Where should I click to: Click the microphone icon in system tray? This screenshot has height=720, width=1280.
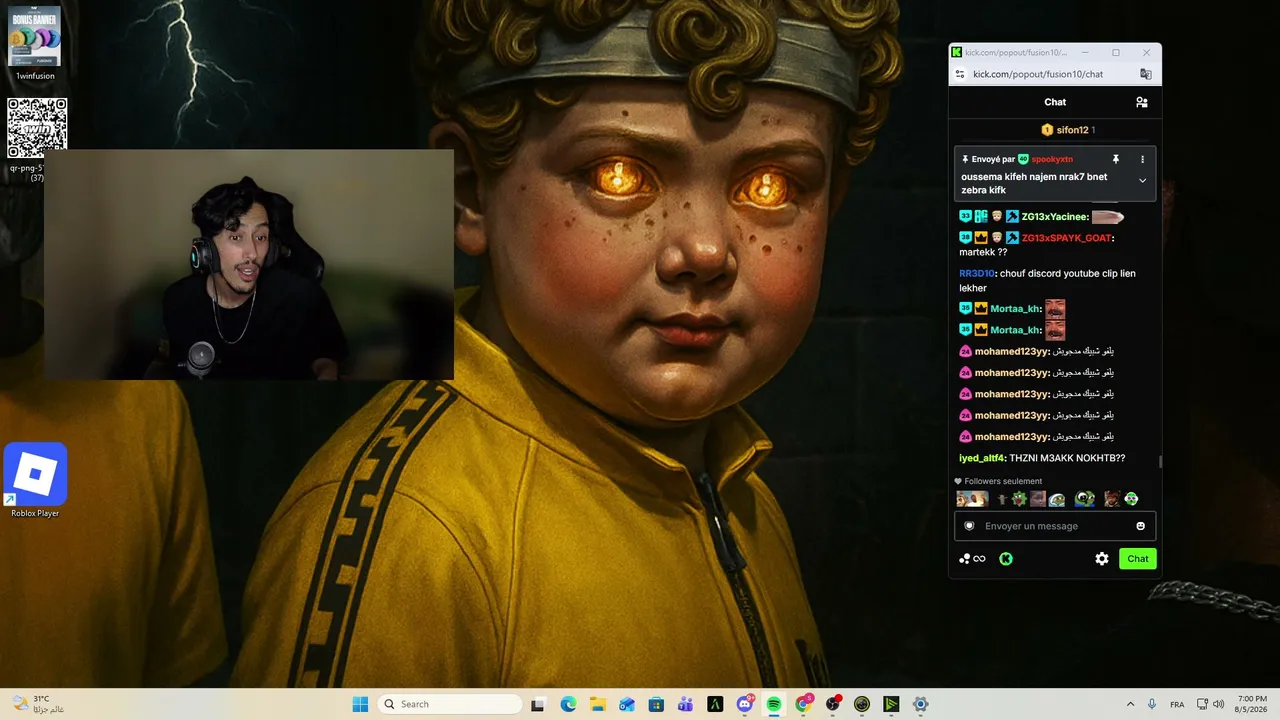[1152, 704]
